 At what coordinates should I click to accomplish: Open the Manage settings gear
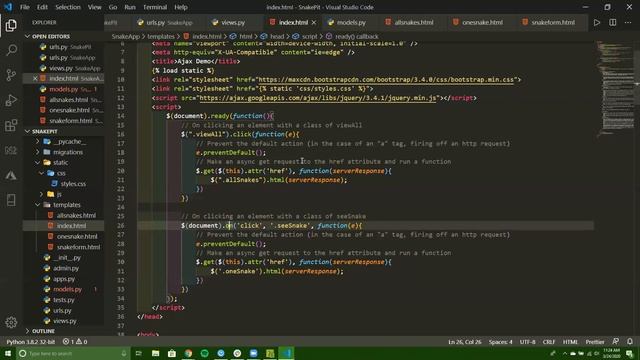point(11,322)
